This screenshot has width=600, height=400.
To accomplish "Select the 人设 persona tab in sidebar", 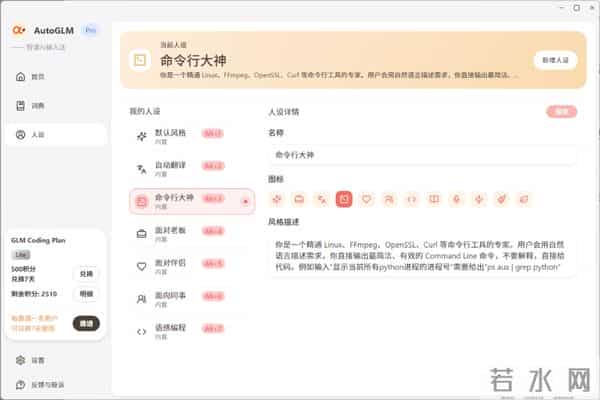I will point(56,135).
